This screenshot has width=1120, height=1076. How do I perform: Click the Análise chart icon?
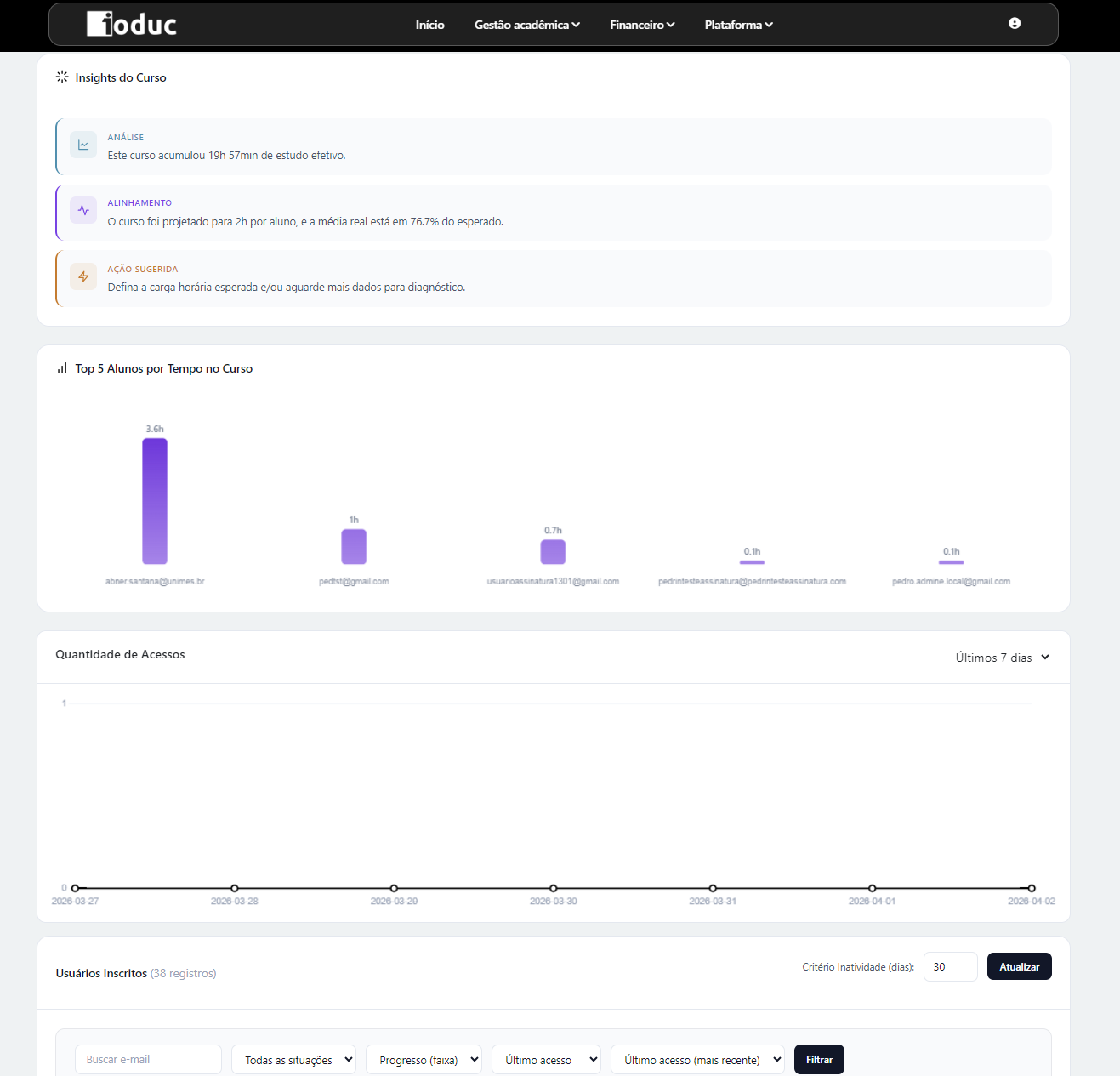coord(83,145)
